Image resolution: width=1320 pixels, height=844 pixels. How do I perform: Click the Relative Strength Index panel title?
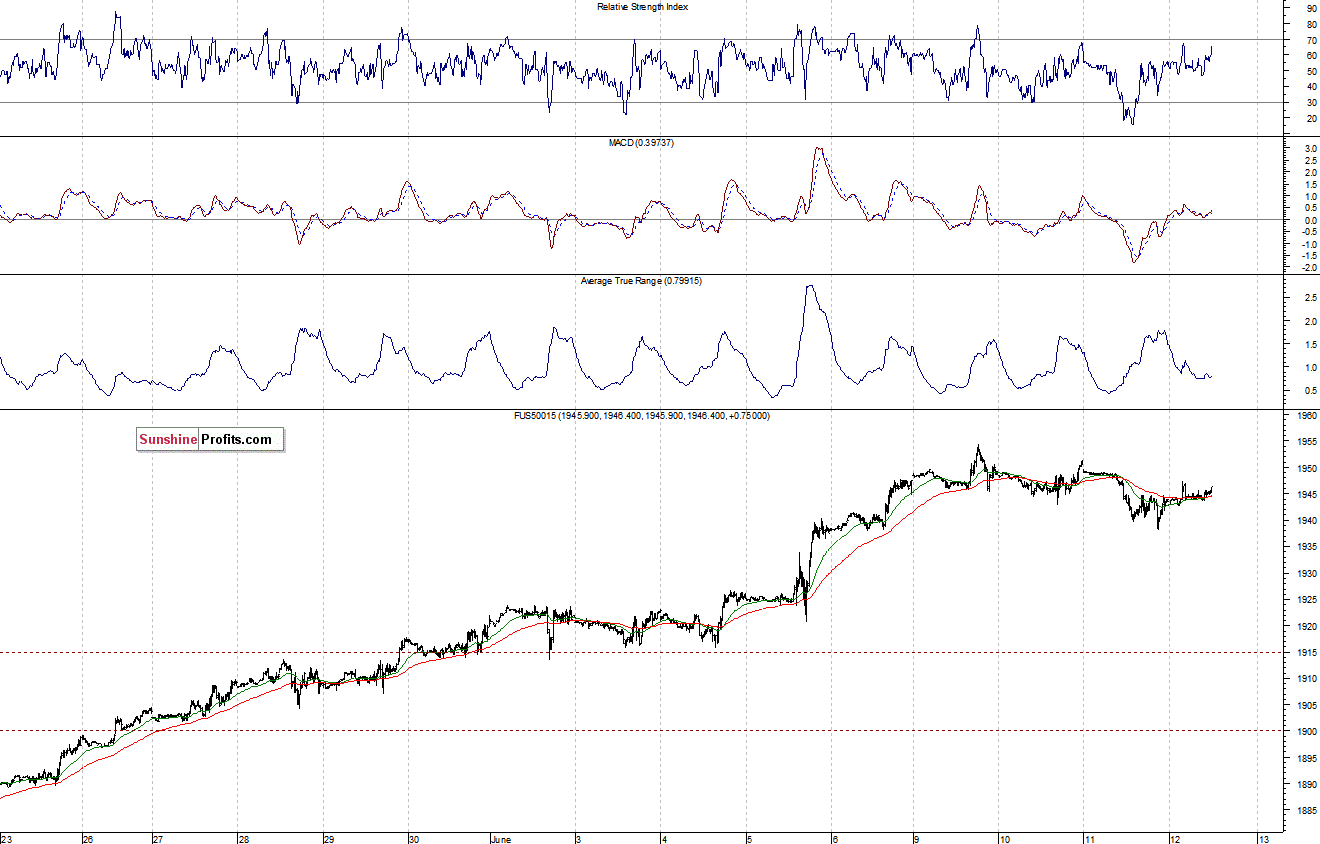642,7
